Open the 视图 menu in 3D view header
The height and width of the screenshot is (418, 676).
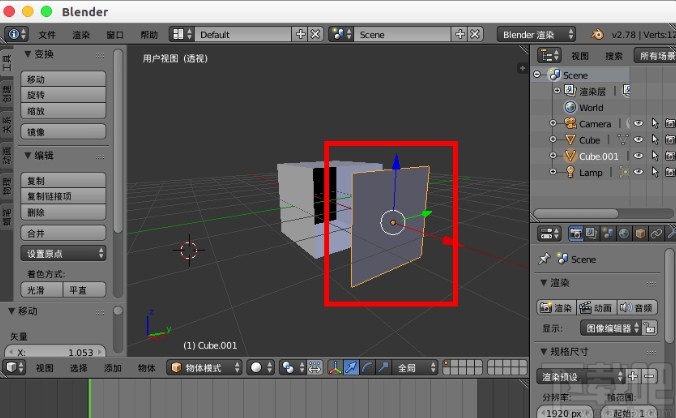44,368
